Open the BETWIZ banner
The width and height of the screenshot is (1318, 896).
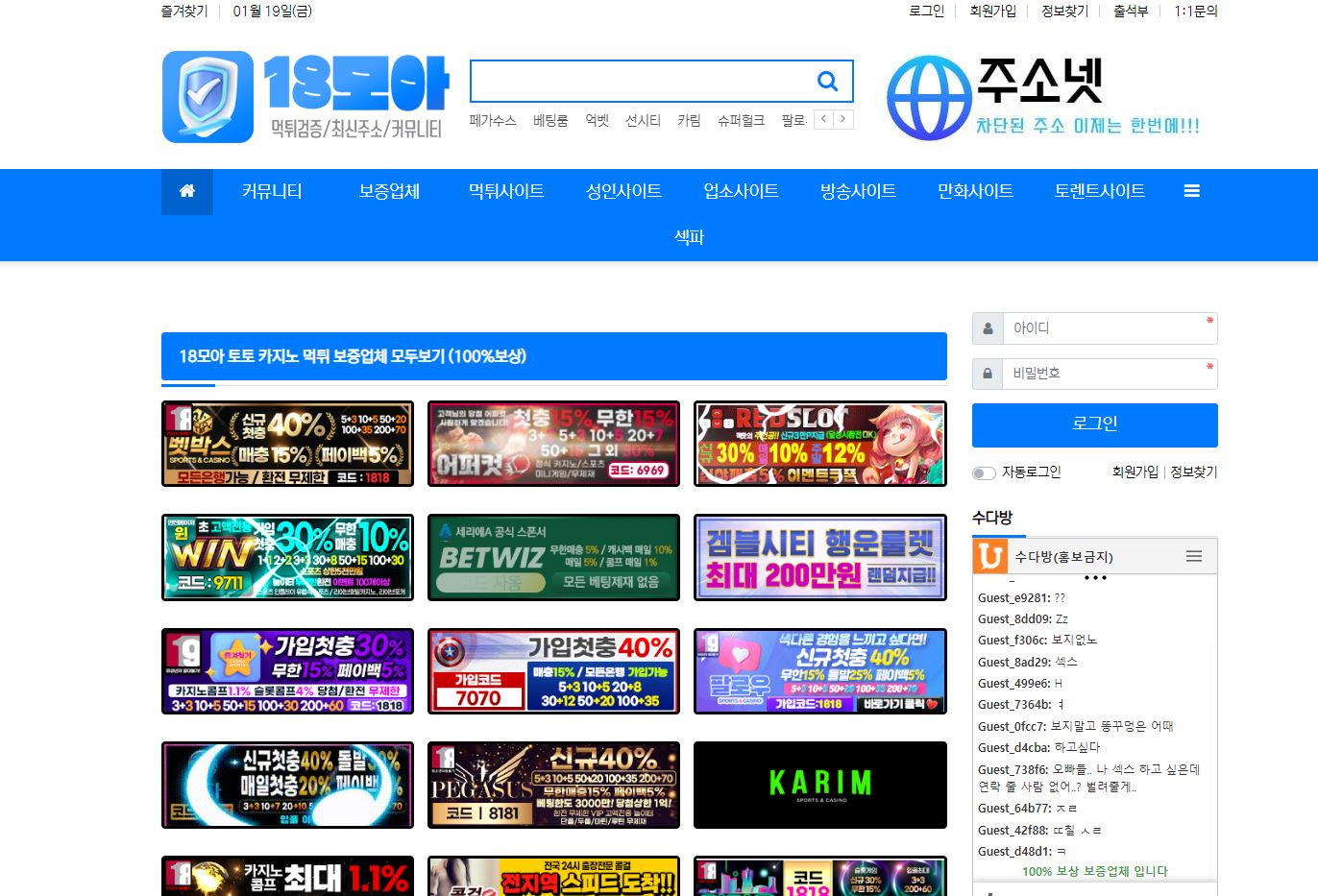click(553, 557)
